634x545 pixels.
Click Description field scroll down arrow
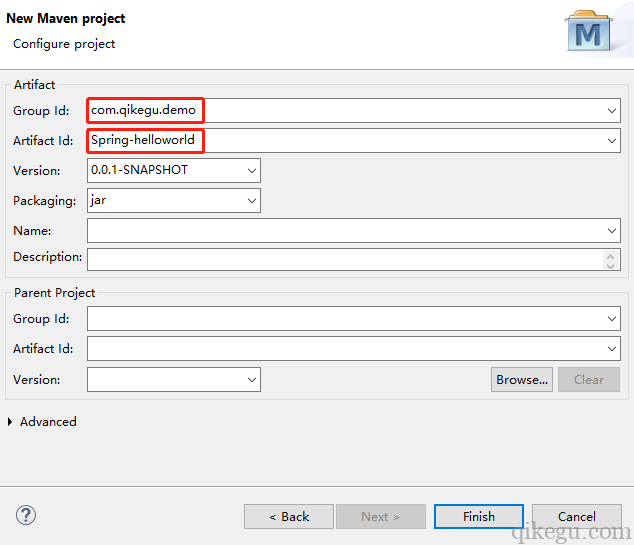click(611, 265)
